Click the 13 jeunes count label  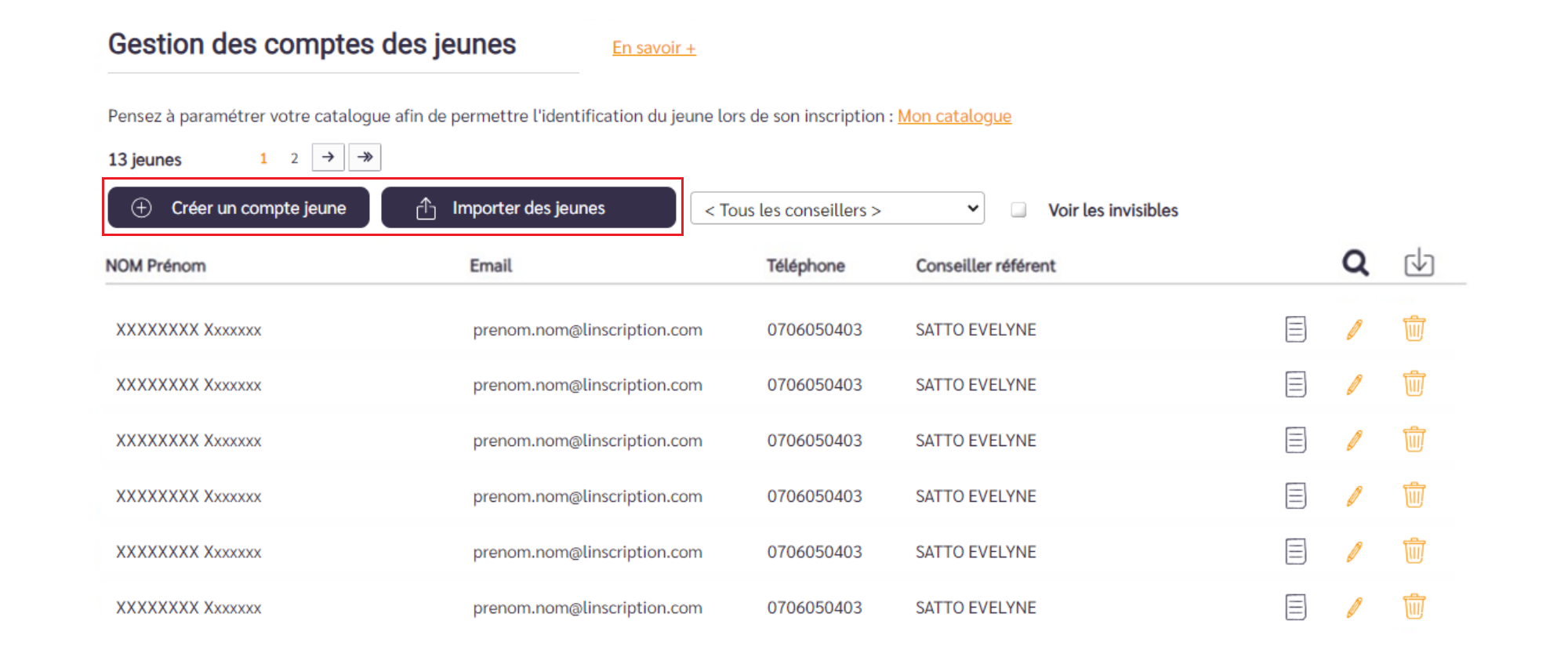point(145,159)
